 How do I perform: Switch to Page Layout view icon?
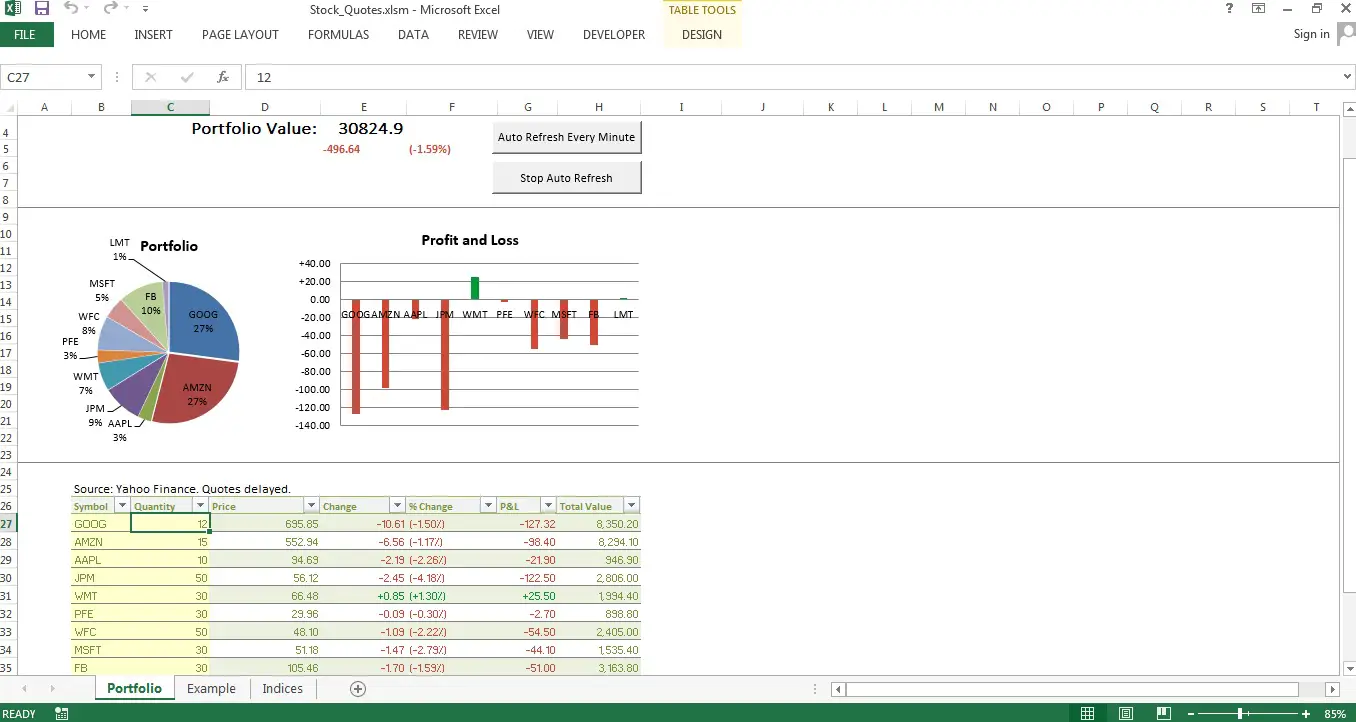click(1126, 714)
